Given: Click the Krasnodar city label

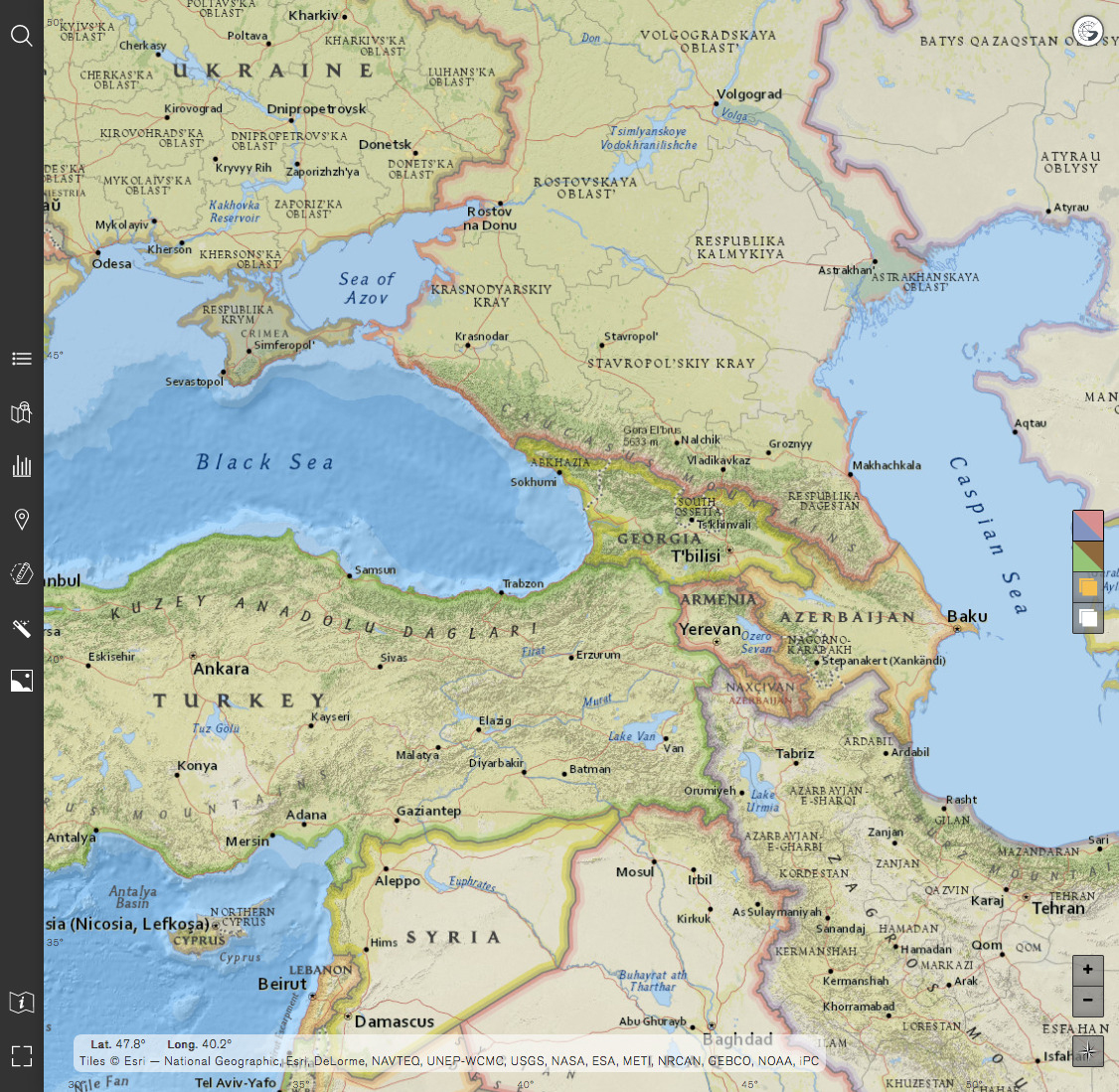Looking at the screenshot, I should tap(482, 336).
